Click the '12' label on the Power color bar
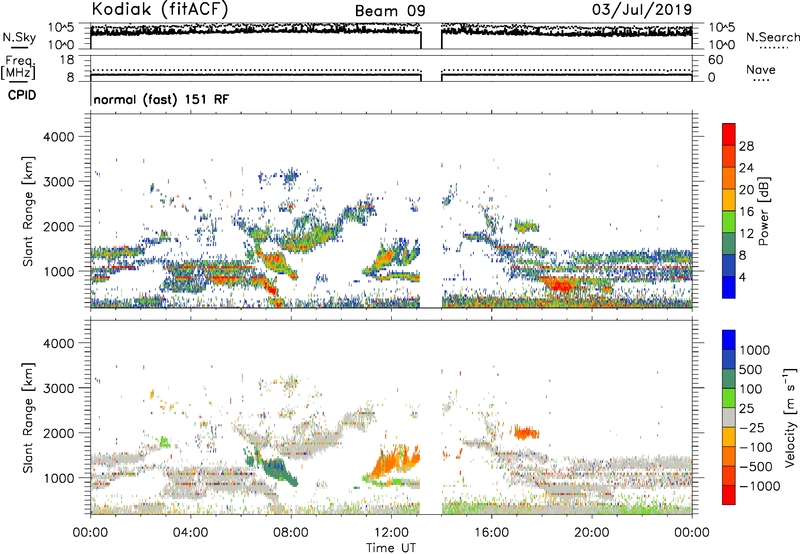800x554 pixels. point(746,234)
